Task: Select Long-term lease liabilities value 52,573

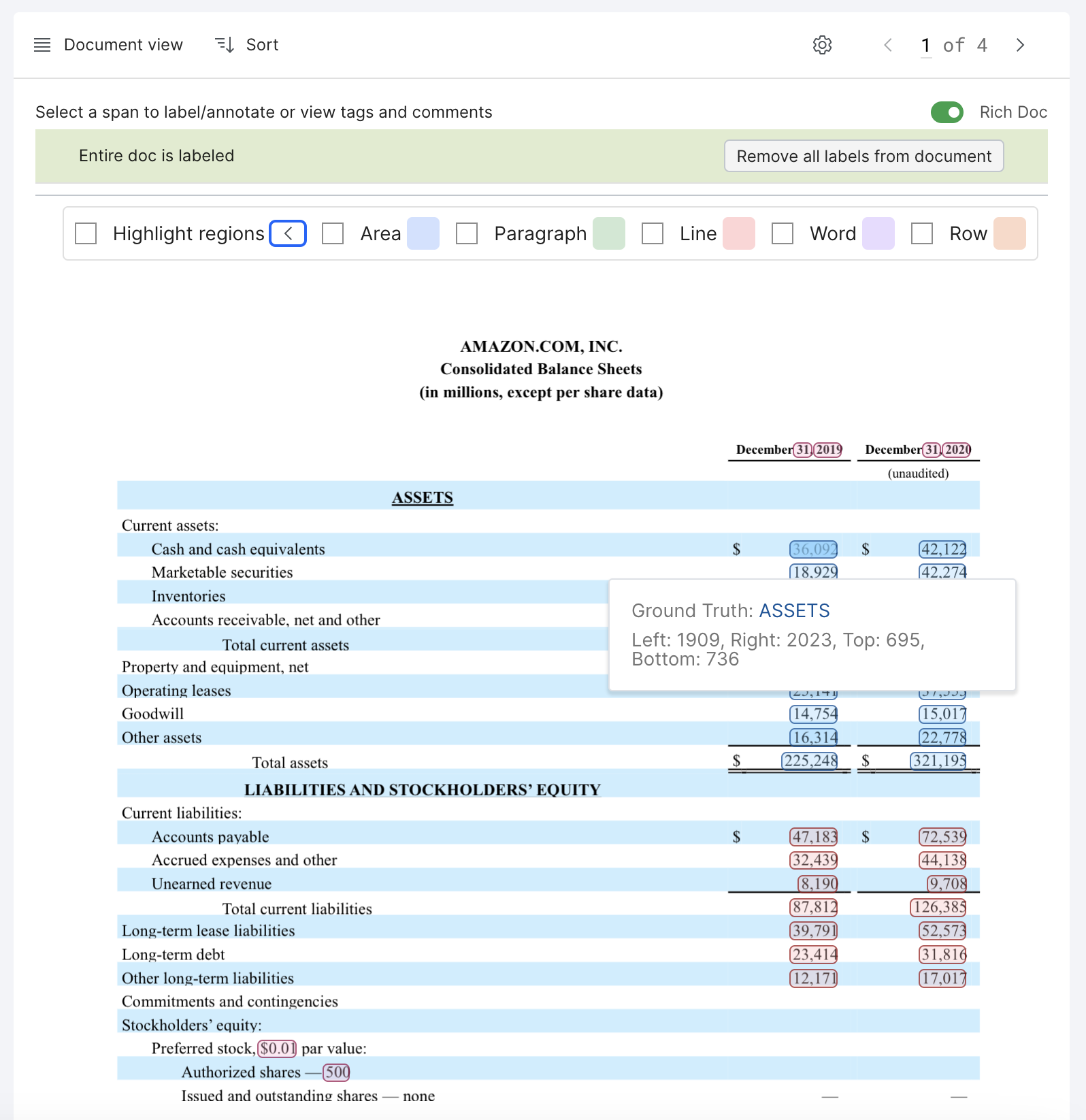Action: [943, 931]
